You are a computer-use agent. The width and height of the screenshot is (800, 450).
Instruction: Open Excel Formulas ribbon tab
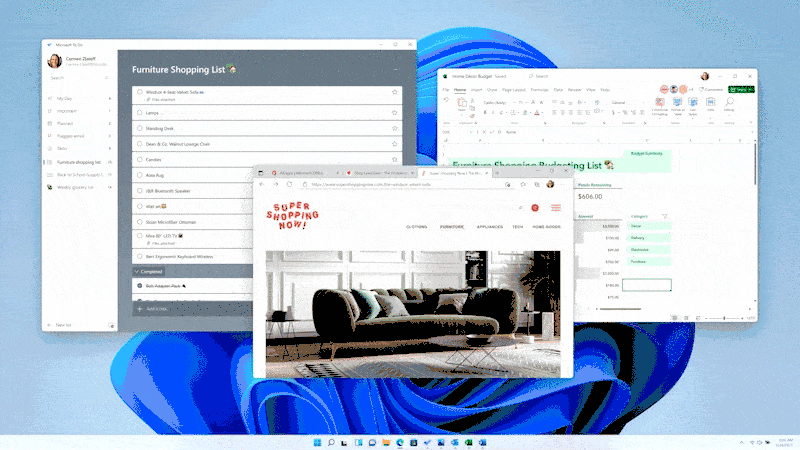(539, 90)
